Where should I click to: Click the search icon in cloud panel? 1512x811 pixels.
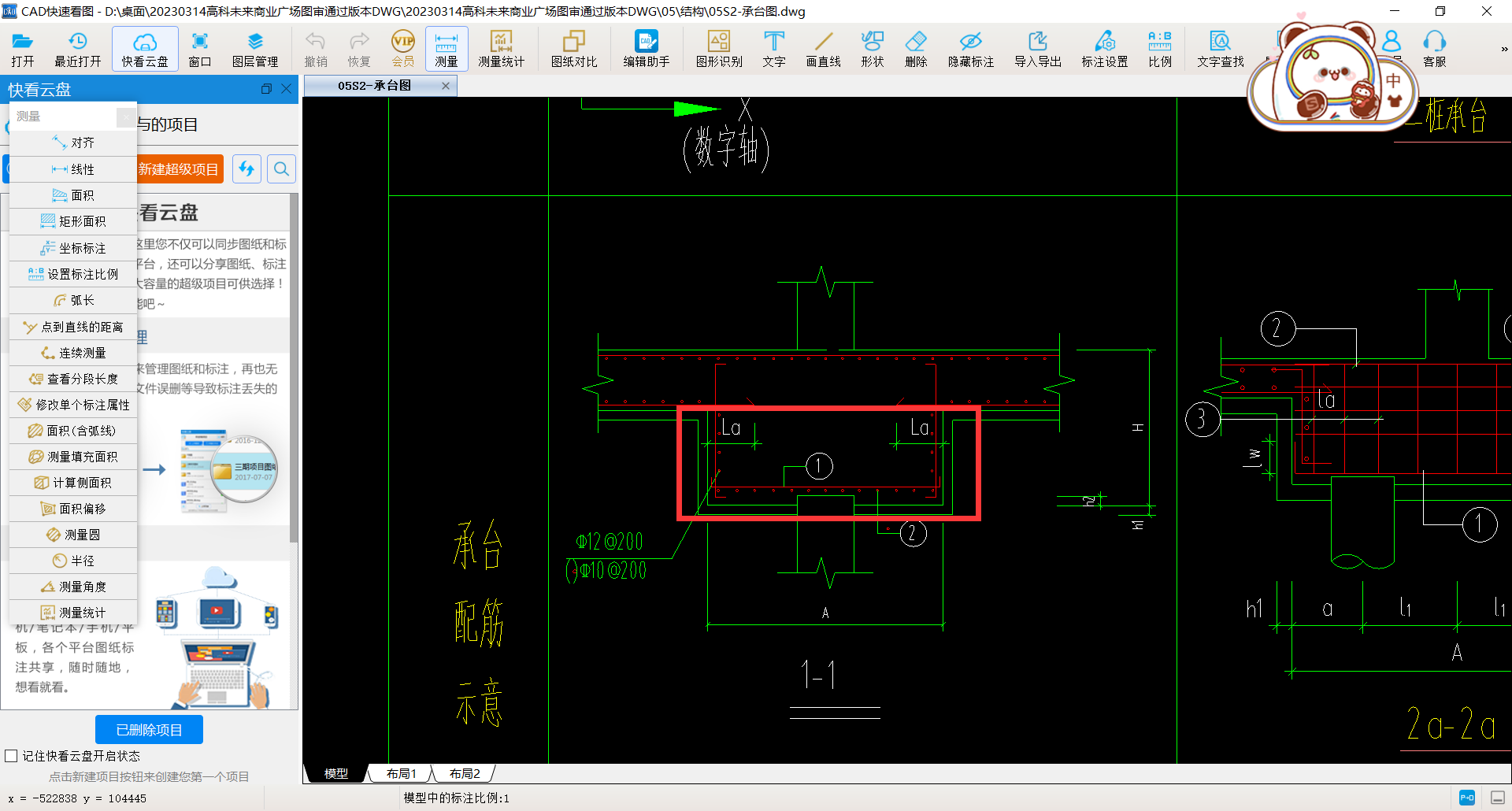click(281, 168)
